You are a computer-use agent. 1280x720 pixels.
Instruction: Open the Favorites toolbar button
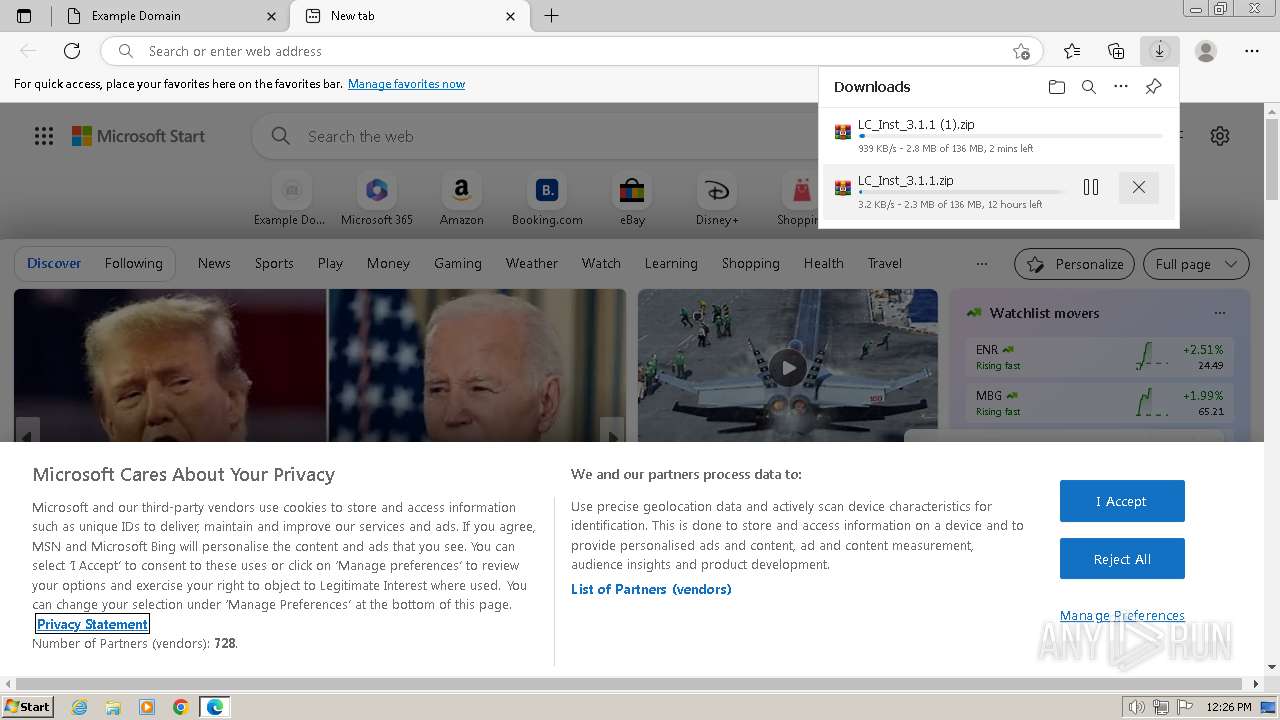click(x=1072, y=51)
